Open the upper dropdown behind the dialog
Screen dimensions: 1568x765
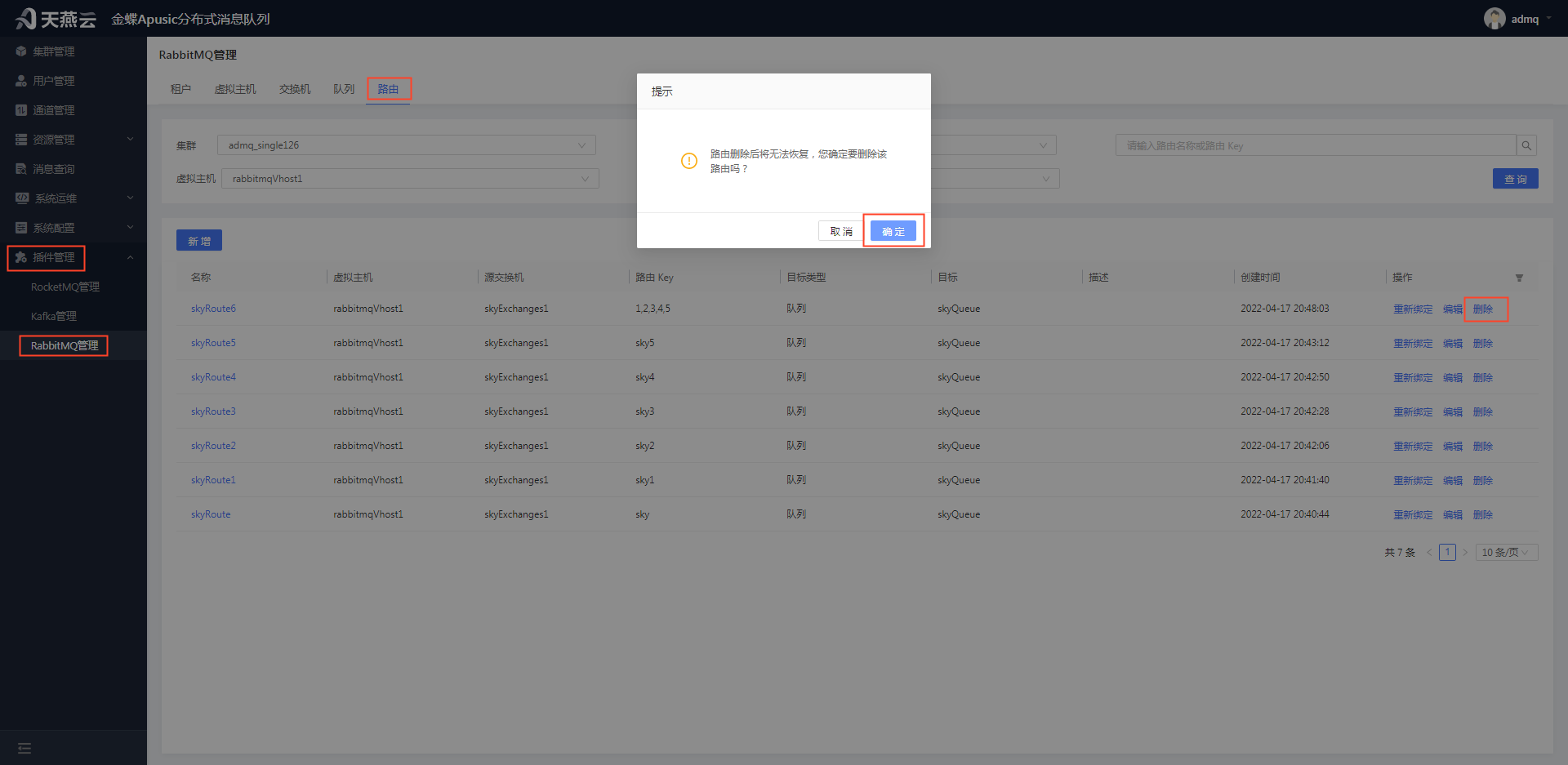tap(993, 145)
